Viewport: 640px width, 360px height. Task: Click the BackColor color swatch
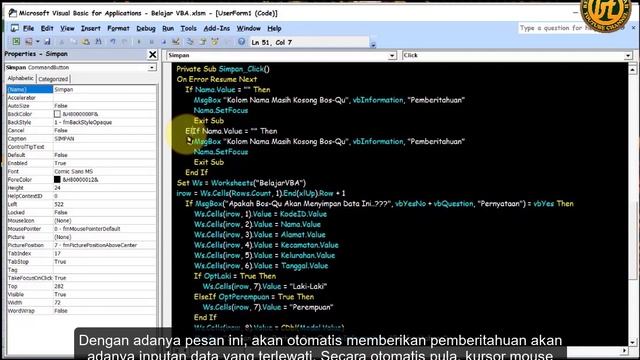tap(57, 114)
